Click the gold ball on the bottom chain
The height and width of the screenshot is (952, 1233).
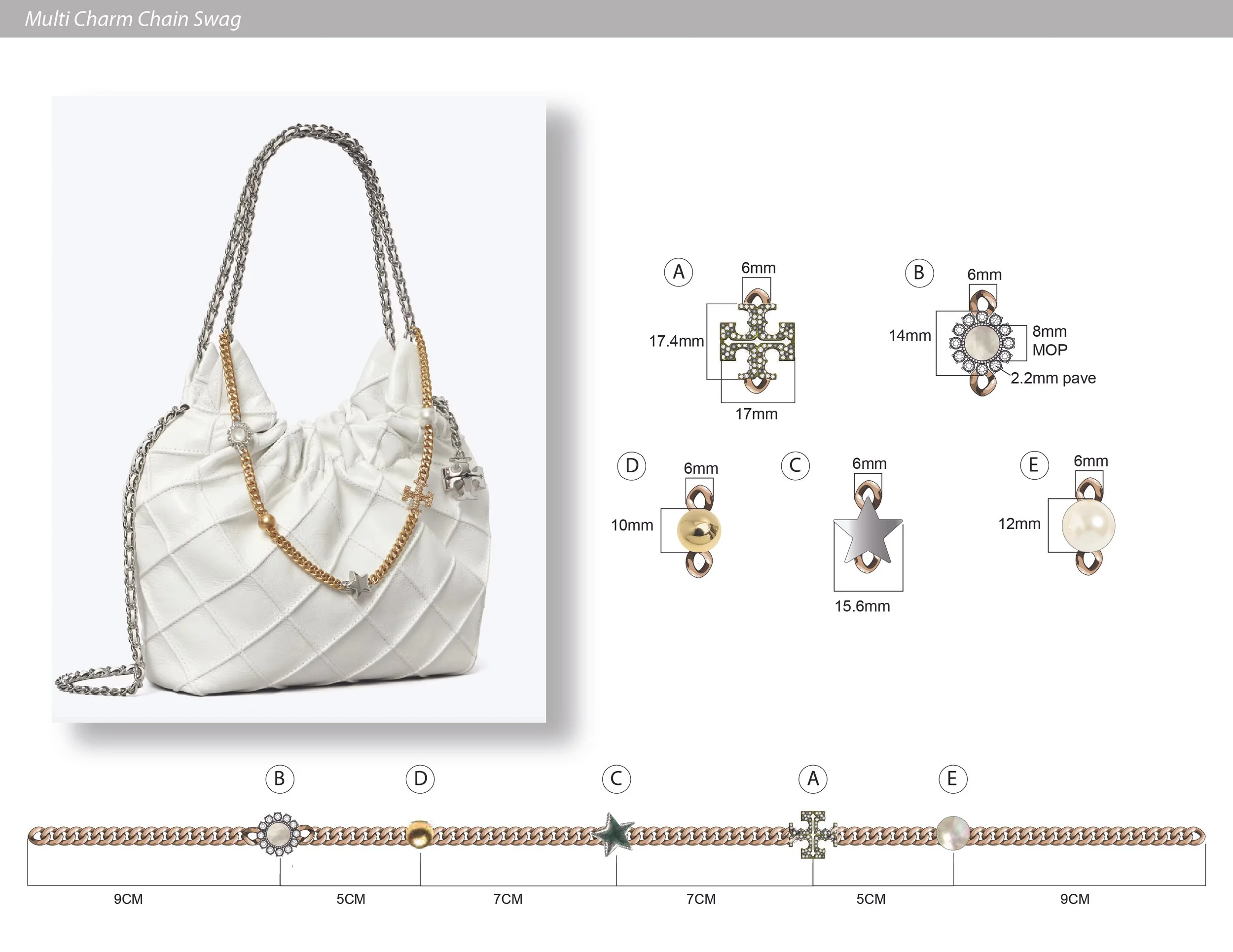pos(420,834)
